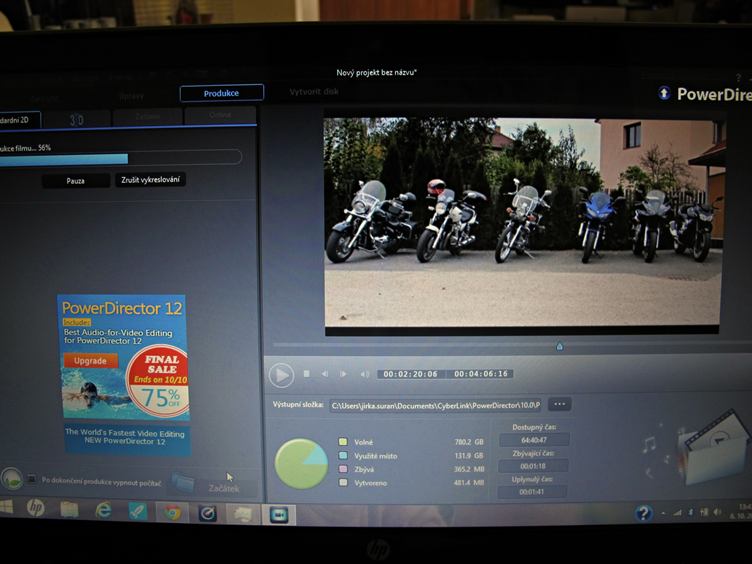Viewport: 752px width, 564px height.
Task: Click the blue help question mark icon
Action: [643, 513]
